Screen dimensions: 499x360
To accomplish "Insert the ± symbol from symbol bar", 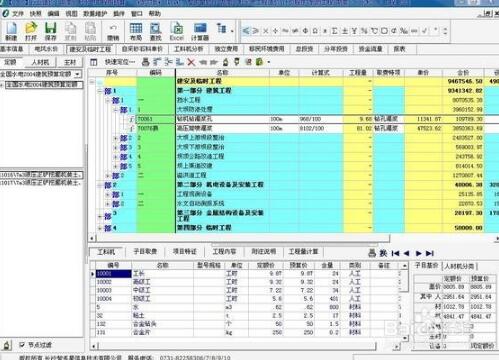I will [x=345, y=31].
